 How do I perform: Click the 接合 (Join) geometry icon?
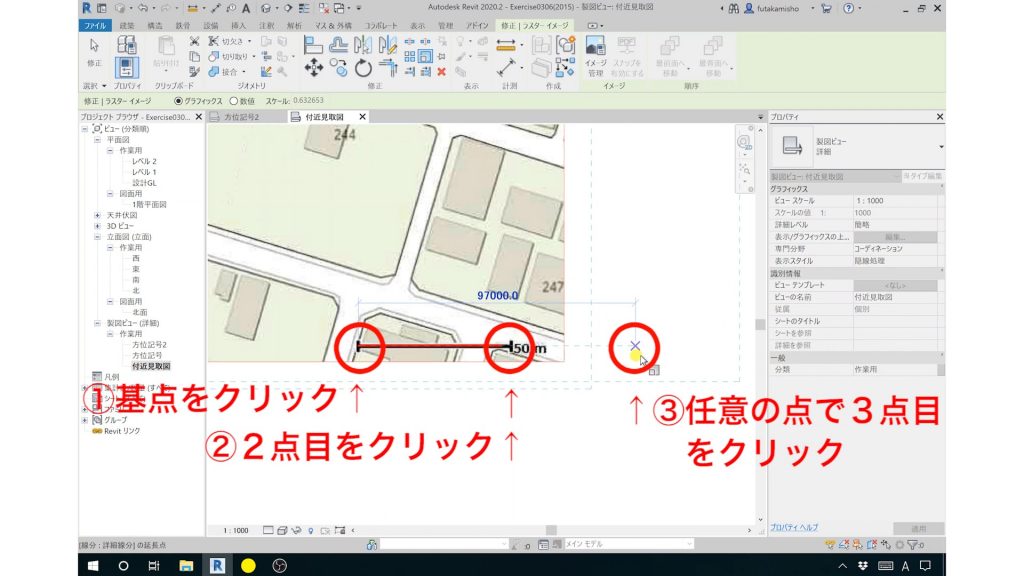(215, 70)
